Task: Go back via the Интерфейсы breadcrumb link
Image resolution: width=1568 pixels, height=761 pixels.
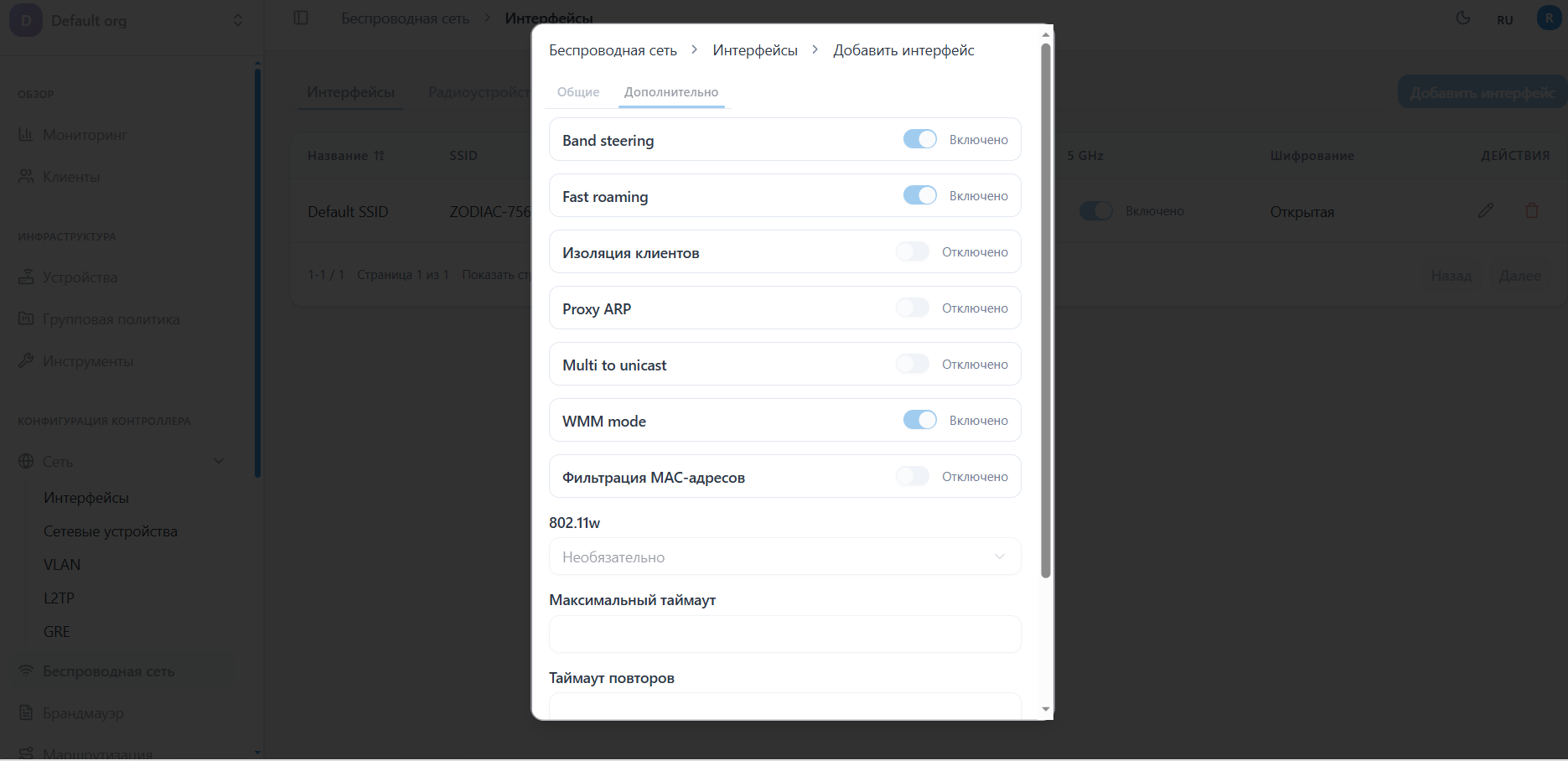Action: coord(753,49)
